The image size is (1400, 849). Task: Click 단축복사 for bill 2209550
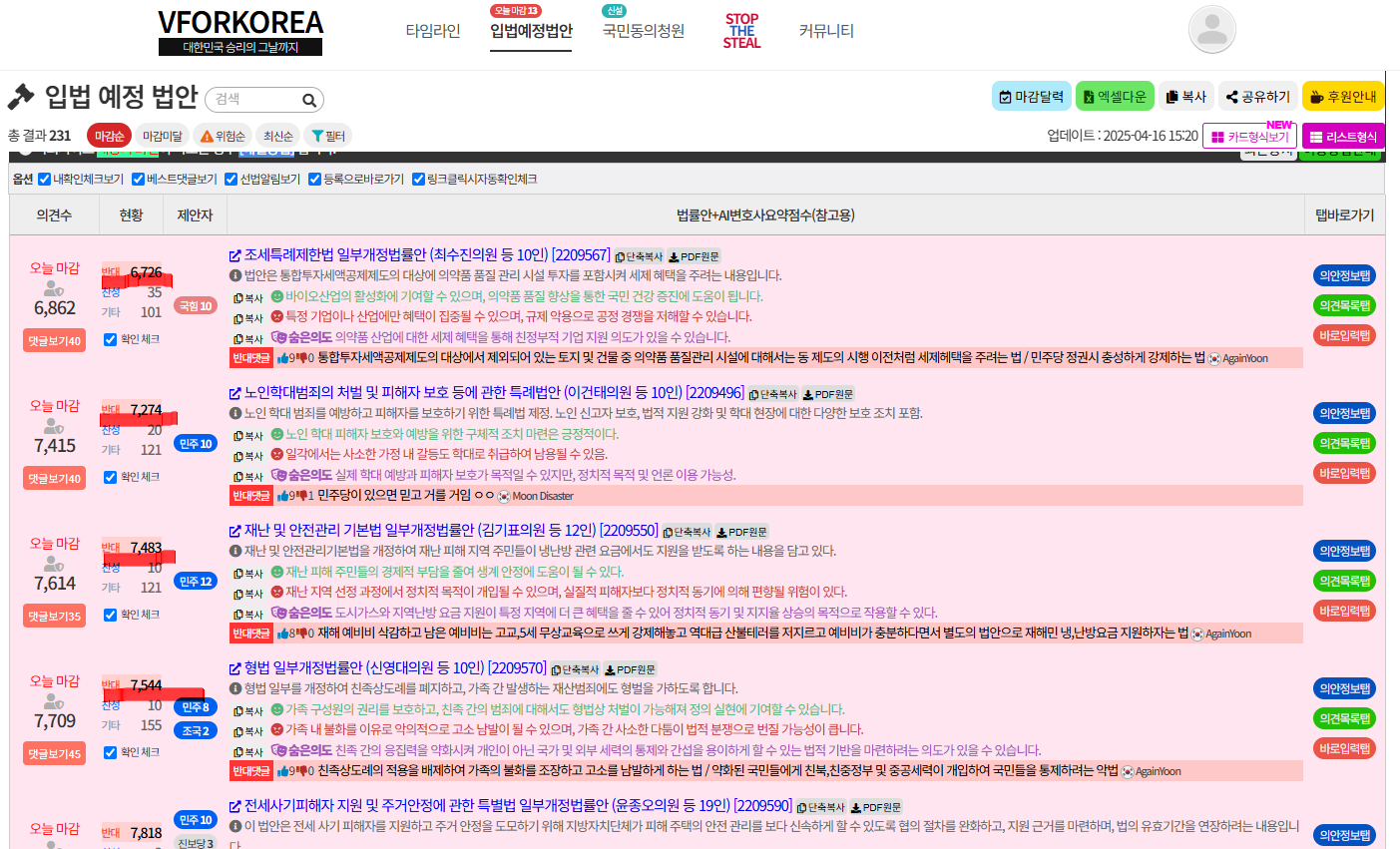click(x=688, y=532)
